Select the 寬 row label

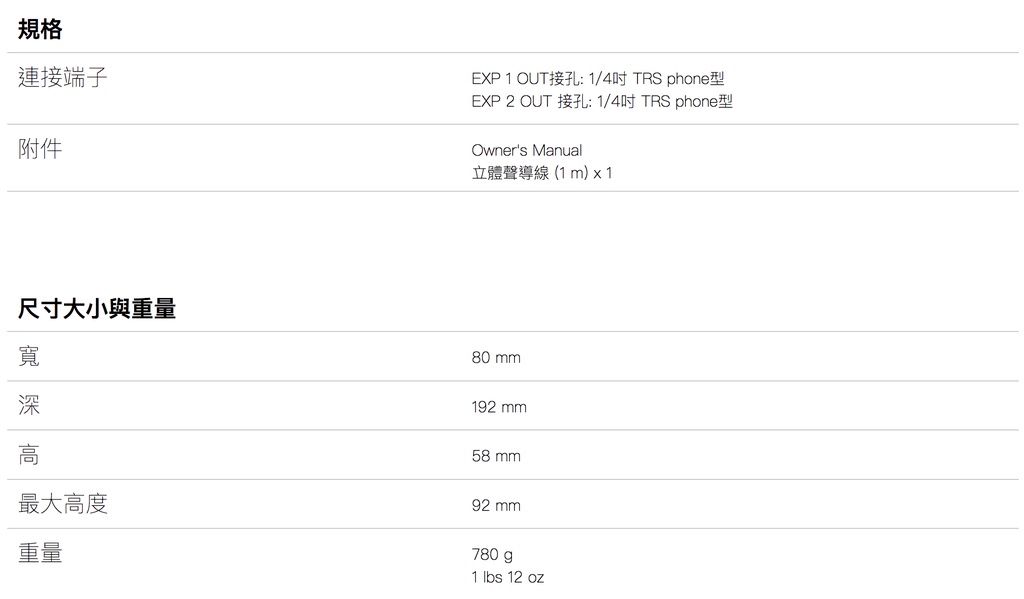pyautogui.click(x=29, y=356)
